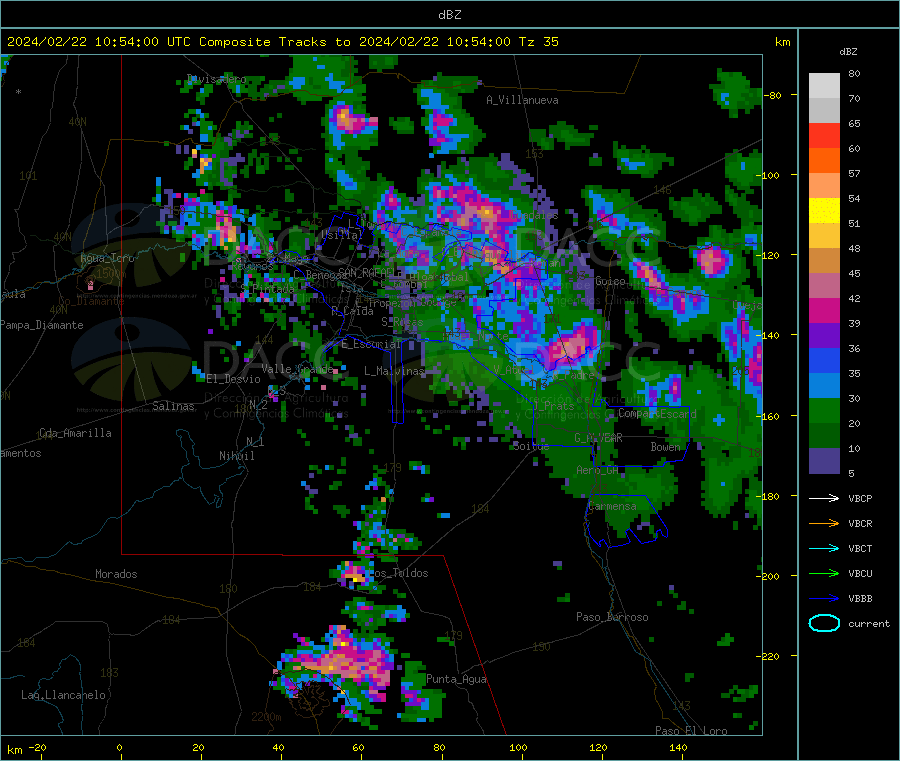The image size is (900, 761).
Task: Click the 'Valle_Grande' place label
Action: (297, 369)
